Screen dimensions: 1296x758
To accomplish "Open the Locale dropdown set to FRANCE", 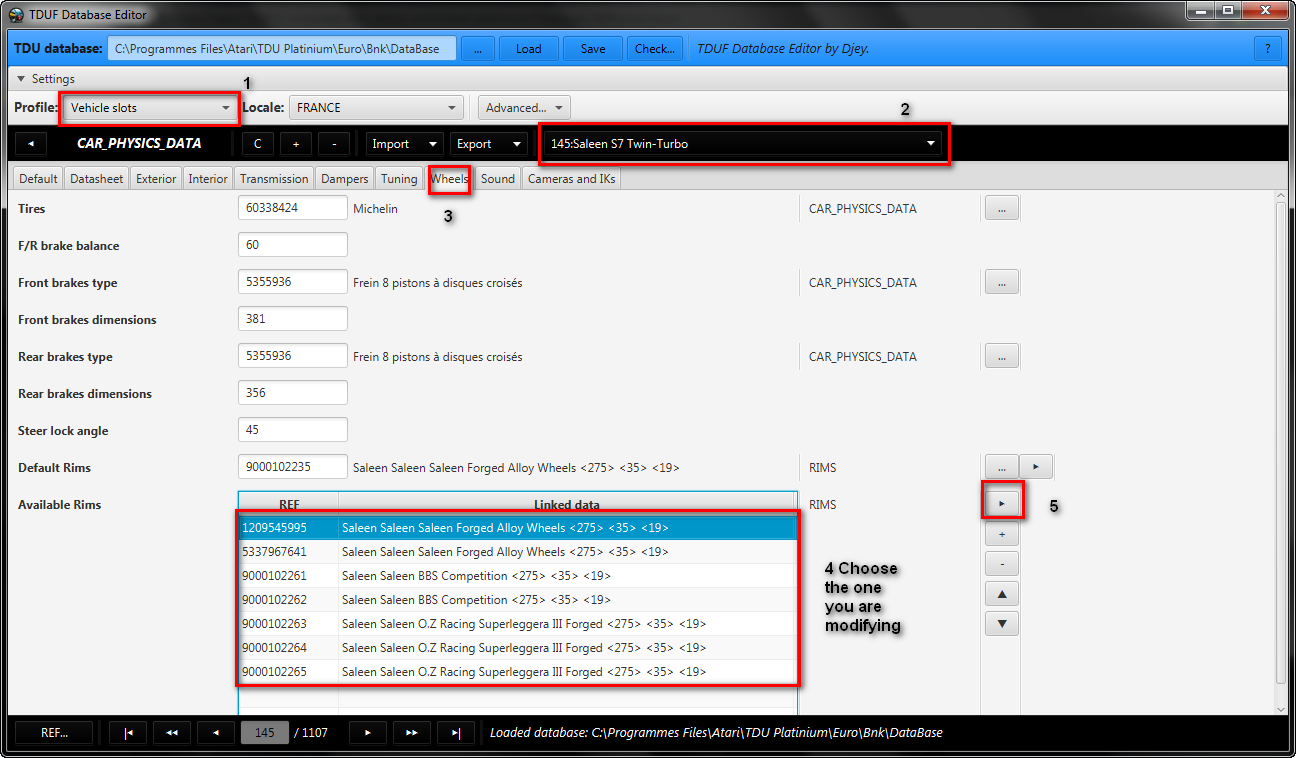I will 376,108.
